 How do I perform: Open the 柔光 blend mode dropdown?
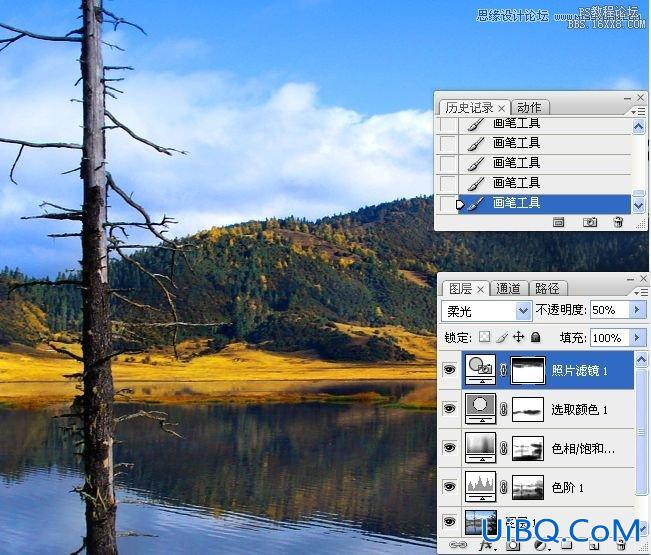(524, 311)
